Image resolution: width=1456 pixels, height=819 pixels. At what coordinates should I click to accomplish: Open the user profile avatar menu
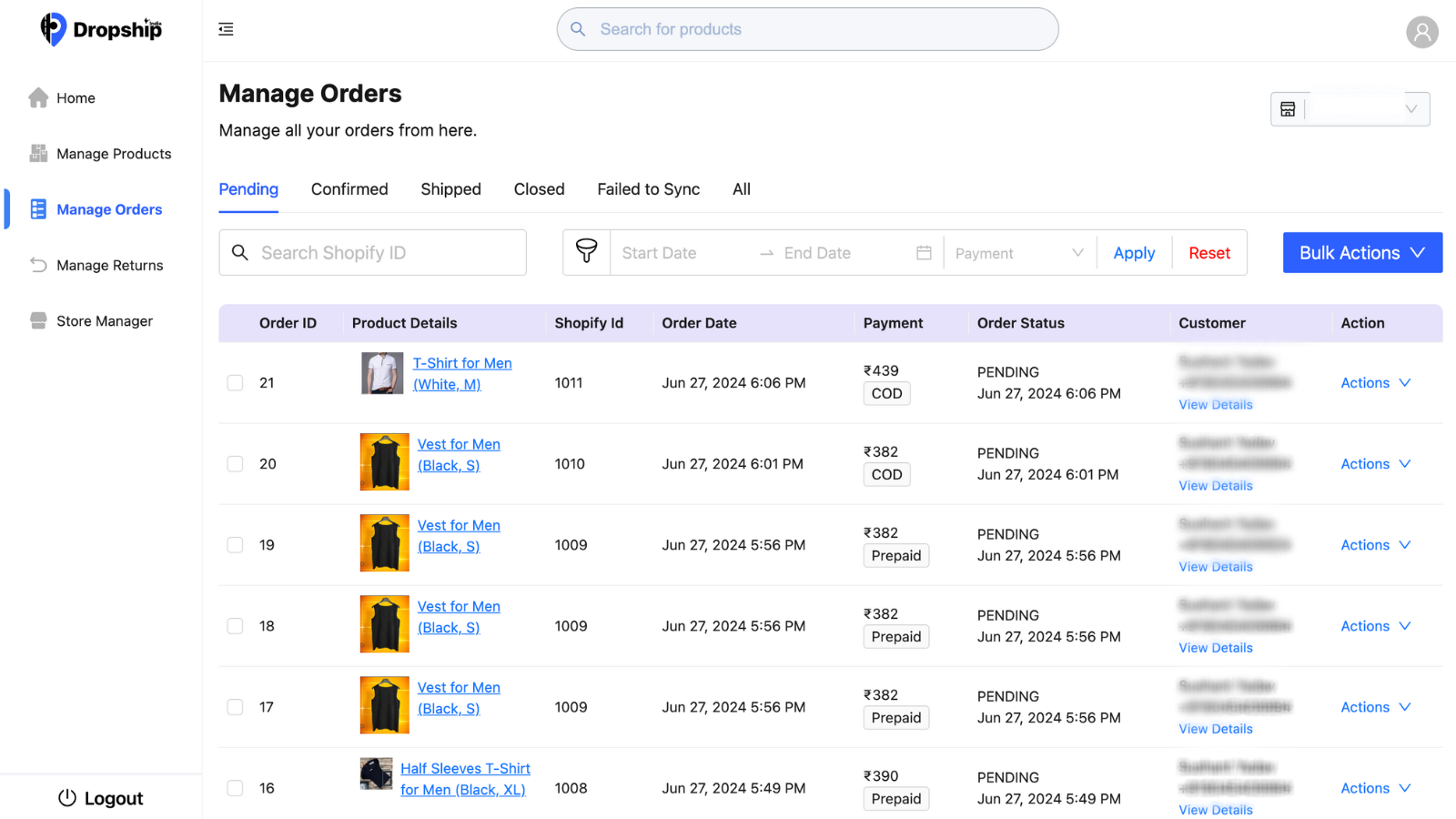point(1421,32)
